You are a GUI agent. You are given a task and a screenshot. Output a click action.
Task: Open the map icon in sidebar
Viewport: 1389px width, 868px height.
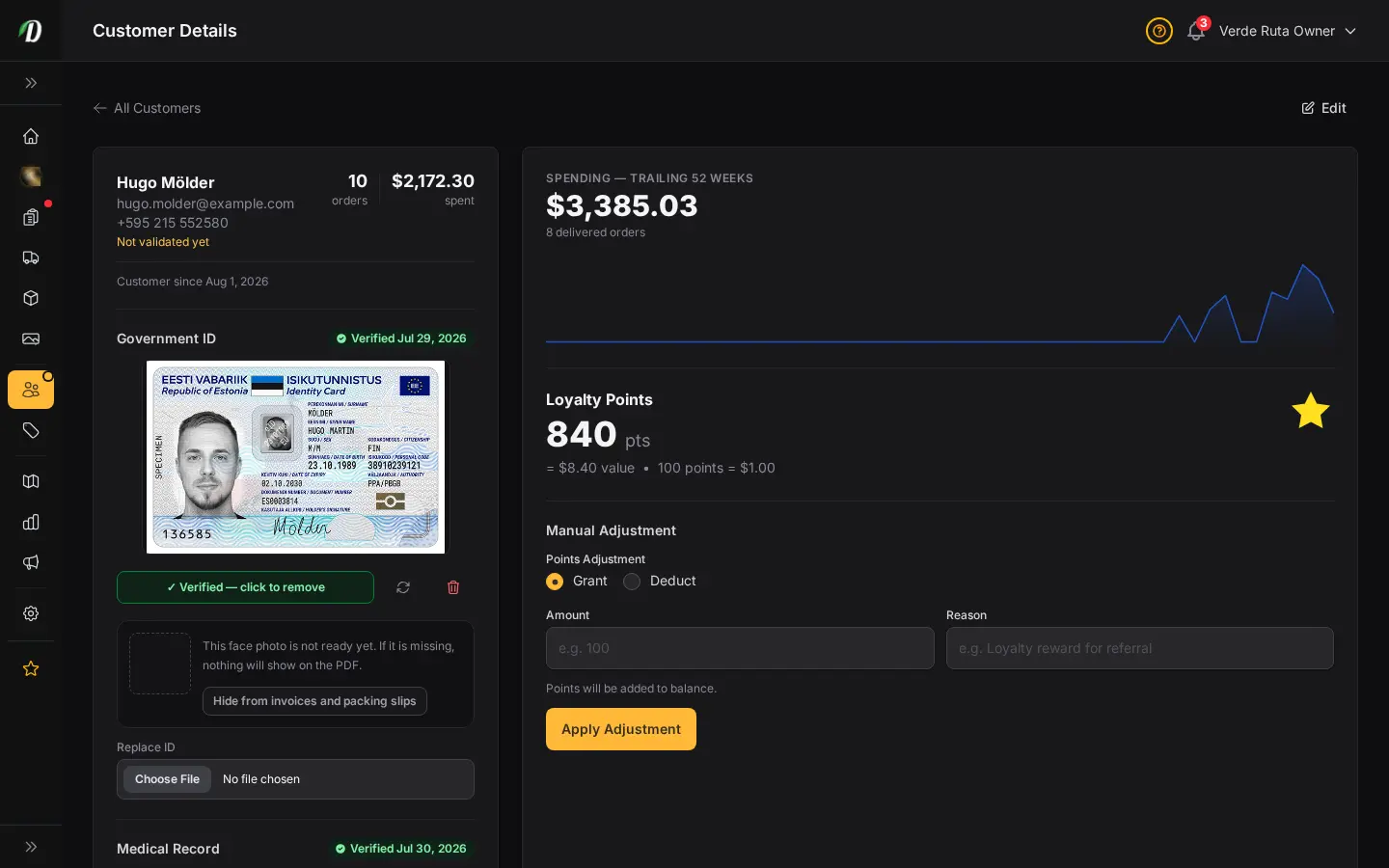pos(31,481)
